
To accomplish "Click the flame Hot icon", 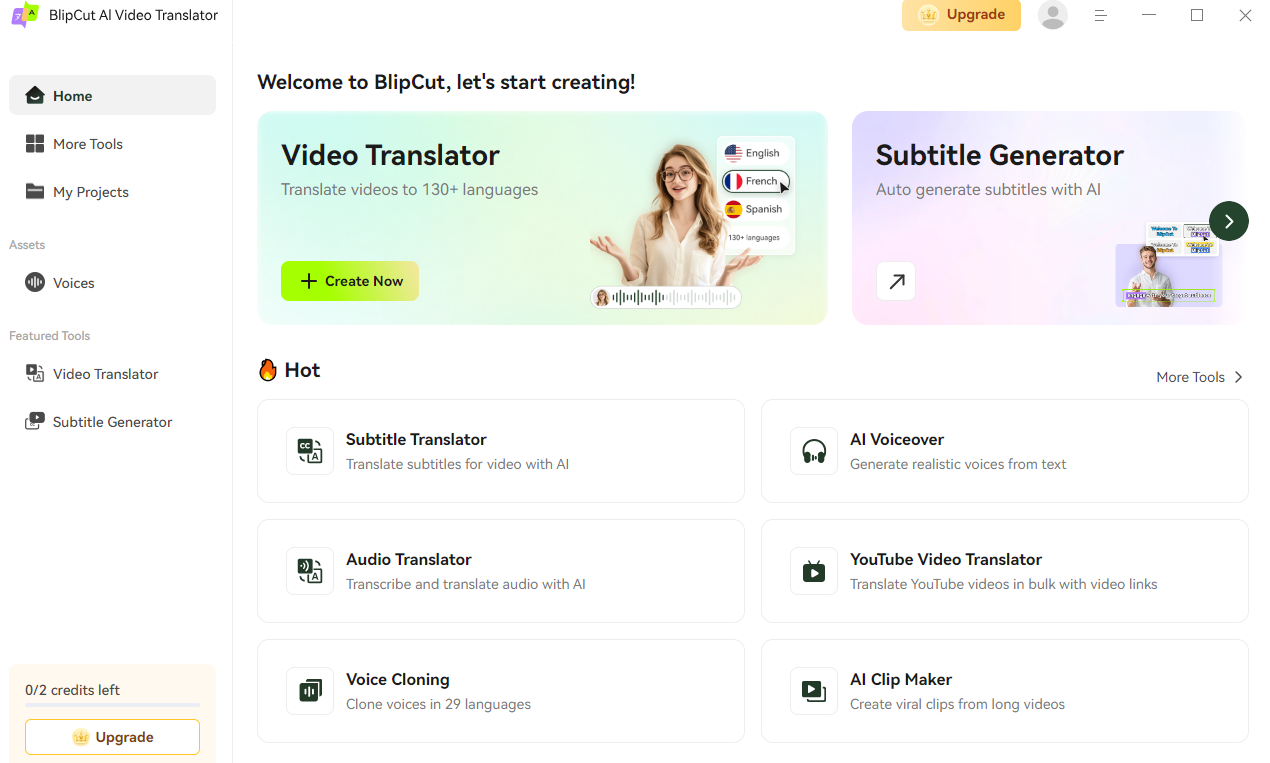I will coord(268,370).
